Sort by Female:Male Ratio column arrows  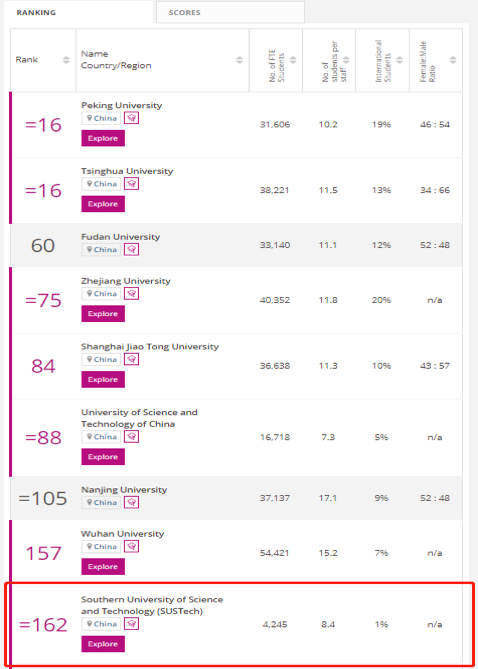pos(453,60)
